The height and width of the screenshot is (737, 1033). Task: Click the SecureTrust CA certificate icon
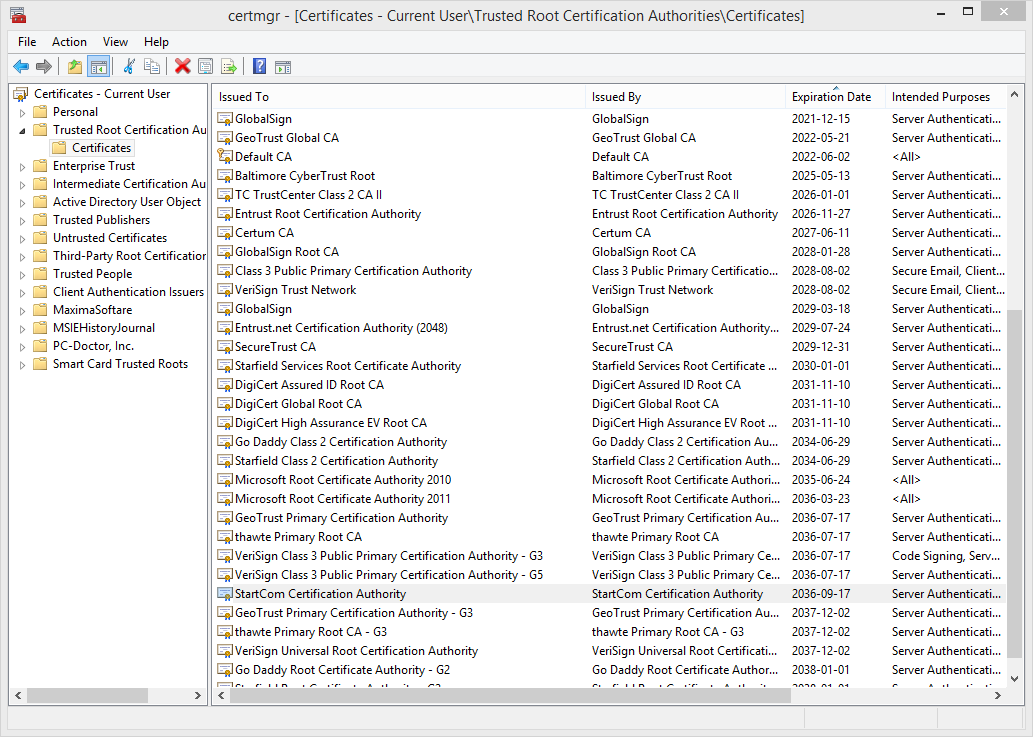coord(225,346)
